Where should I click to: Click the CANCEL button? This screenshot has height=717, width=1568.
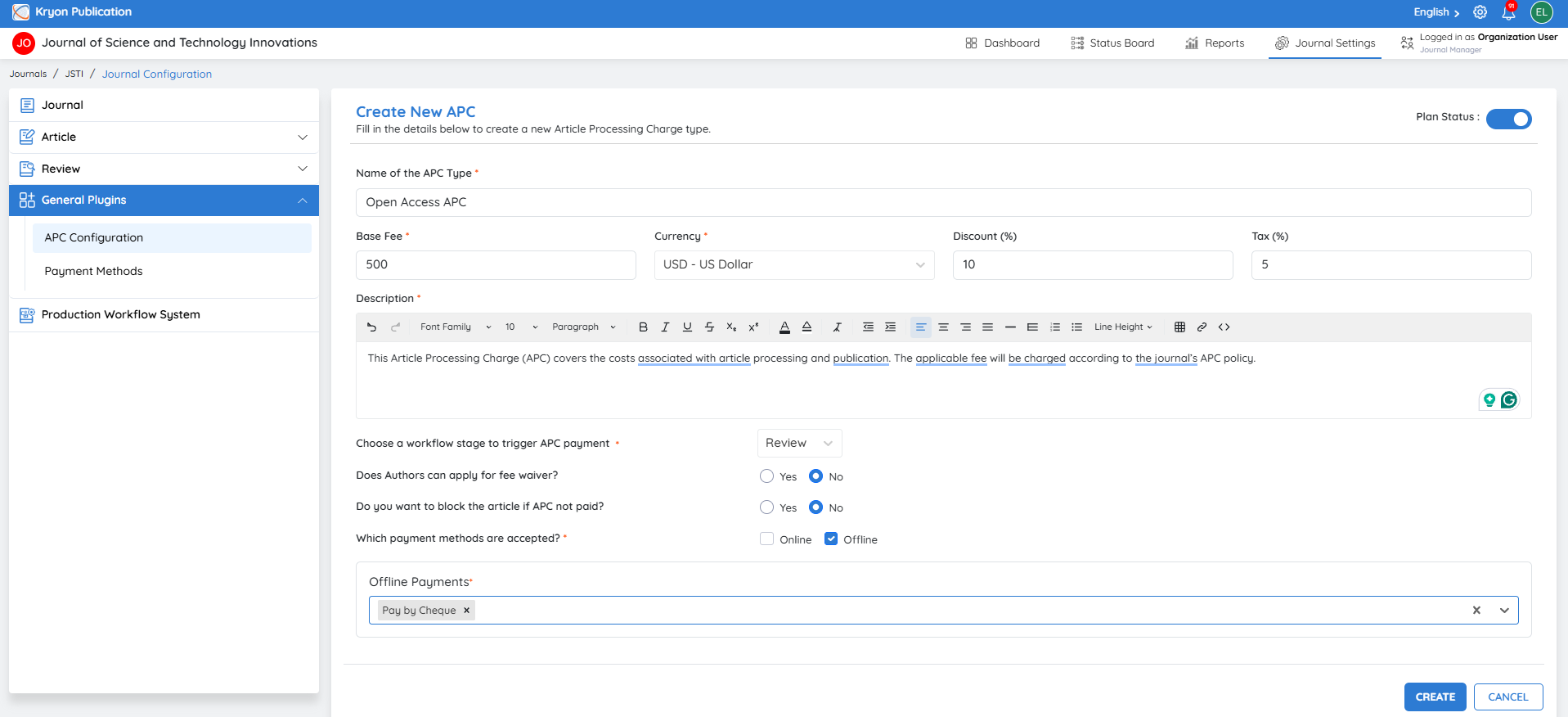click(1507, 697)
